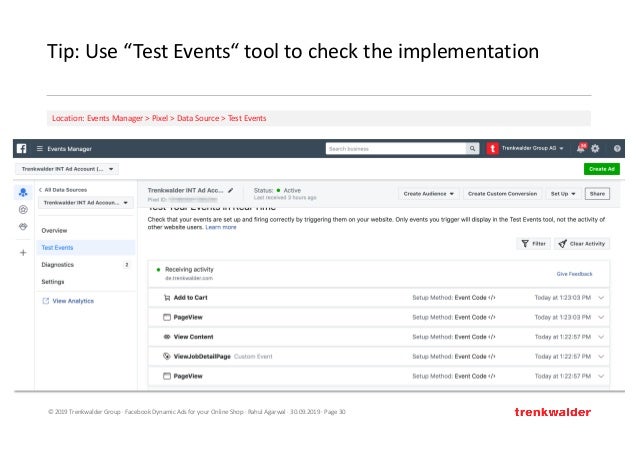This screenshot has width=638, height=451.
Task: Click the Events Manager title text
Action: point(69,149)
